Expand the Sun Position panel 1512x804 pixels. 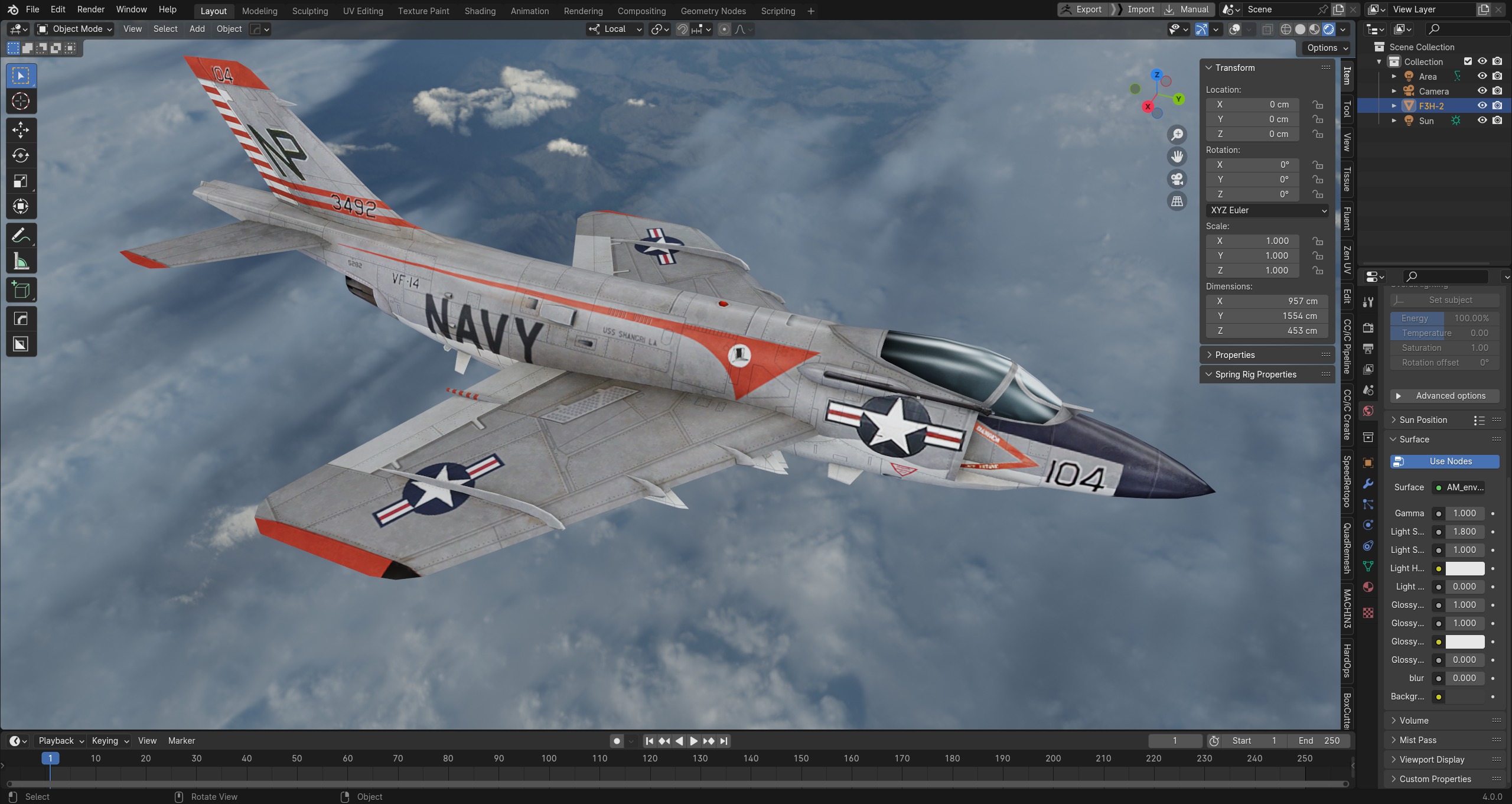pos(1423,420)
